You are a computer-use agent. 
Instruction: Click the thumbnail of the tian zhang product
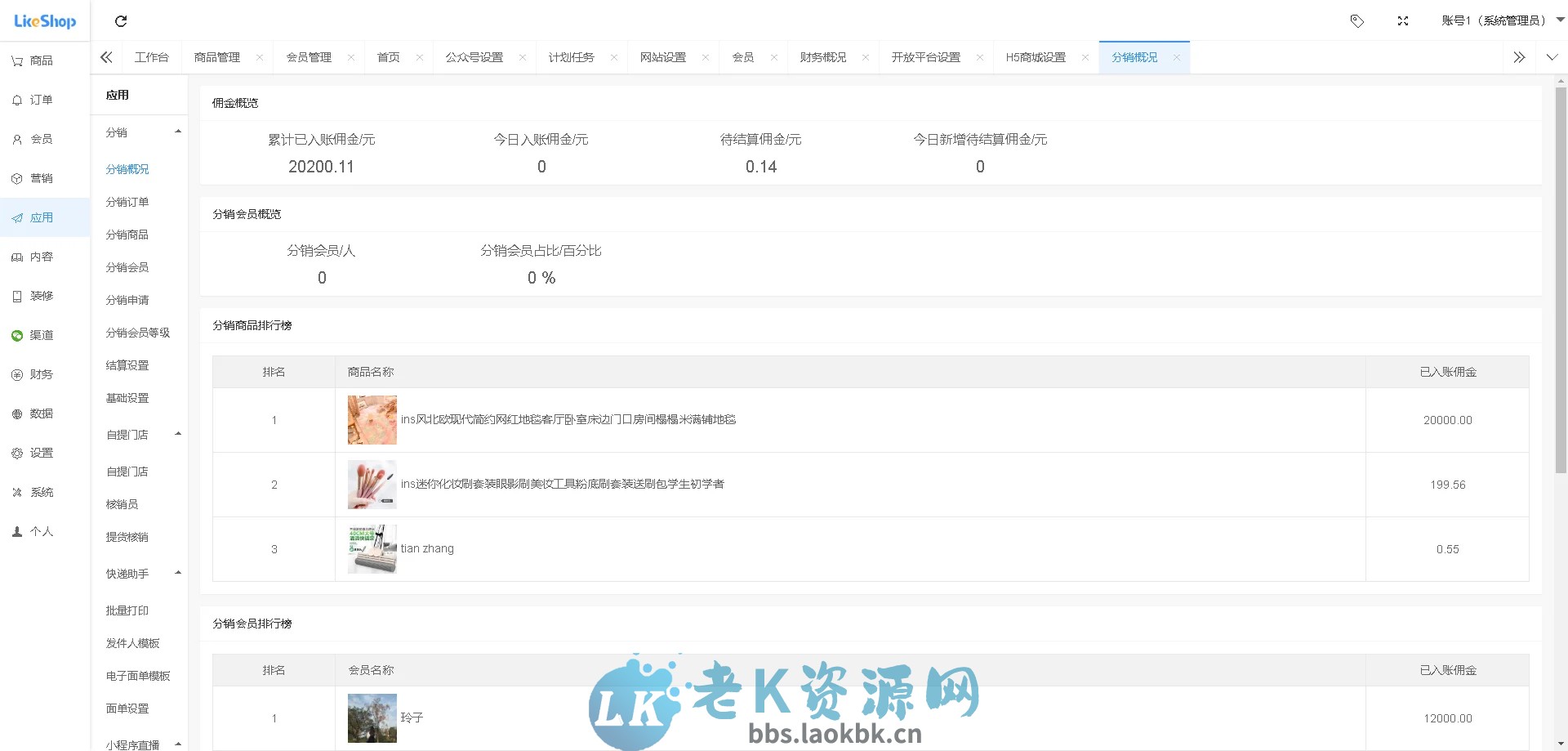click(x=372, y=548)
